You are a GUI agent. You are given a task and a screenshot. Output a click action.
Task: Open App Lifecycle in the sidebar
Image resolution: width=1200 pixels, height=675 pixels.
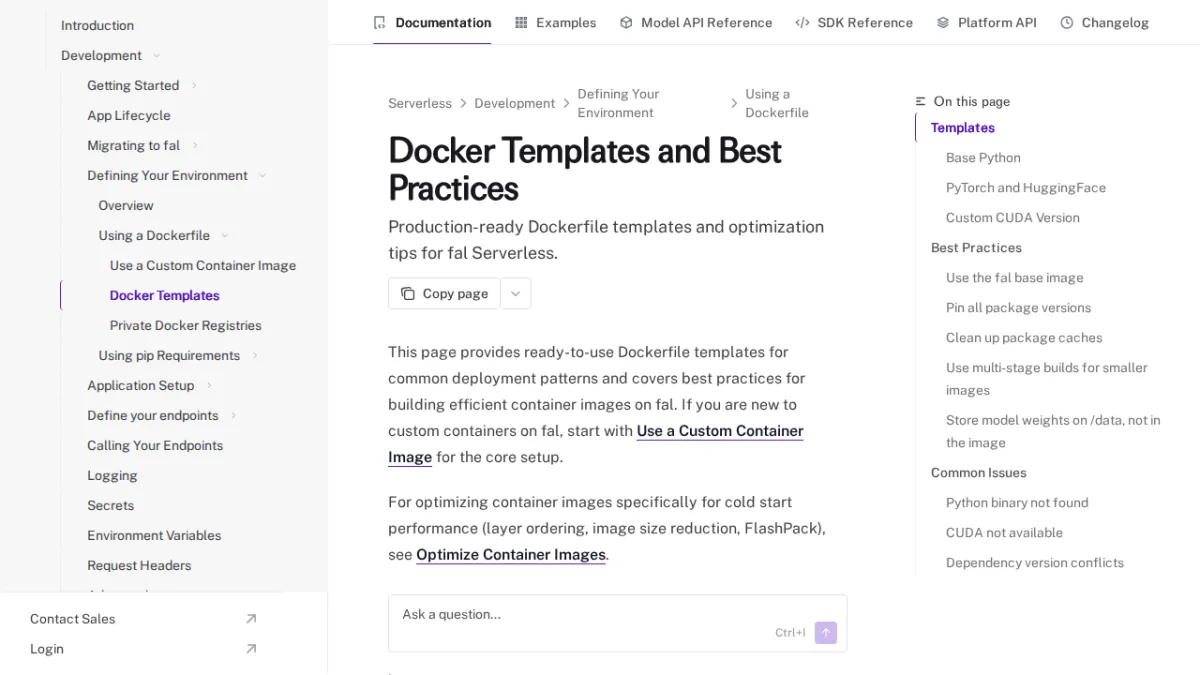click(x=129, y=116)
